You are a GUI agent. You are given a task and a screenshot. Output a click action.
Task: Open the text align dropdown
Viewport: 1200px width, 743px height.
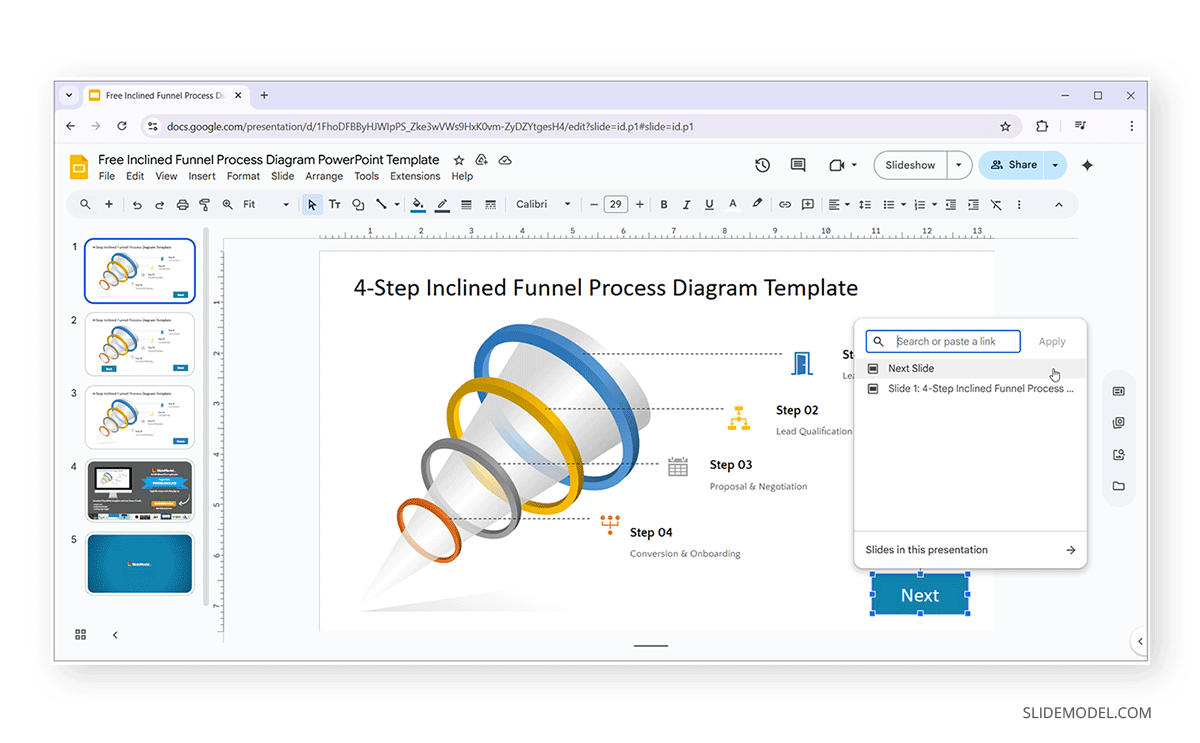pos(838,204)
